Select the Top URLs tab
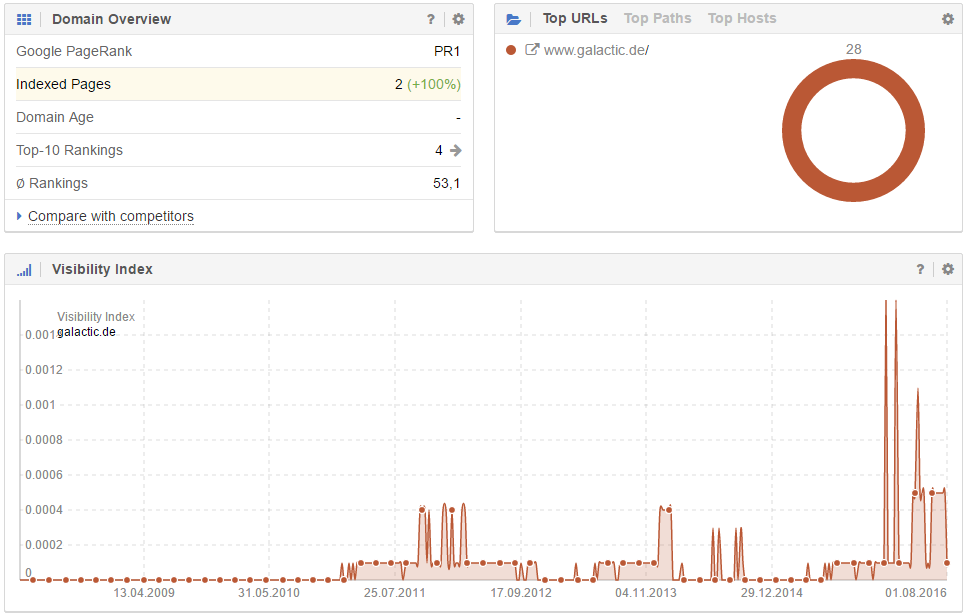Viewport: 965px width, 616px height. point(575,18)
